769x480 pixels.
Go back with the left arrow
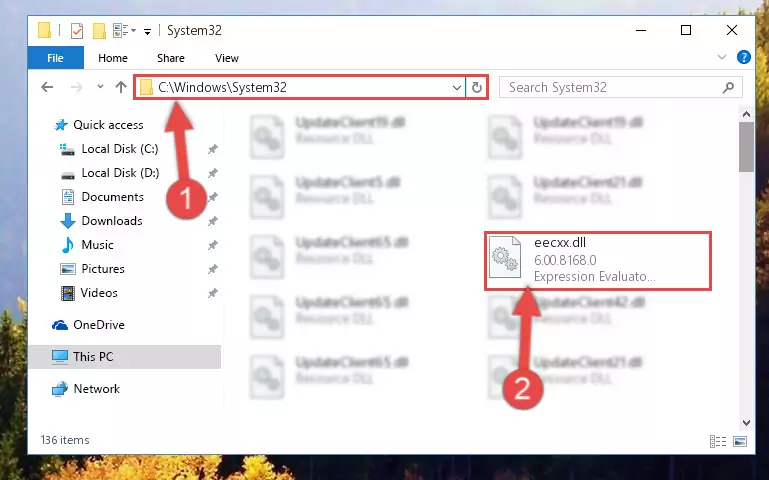(47, 87)
